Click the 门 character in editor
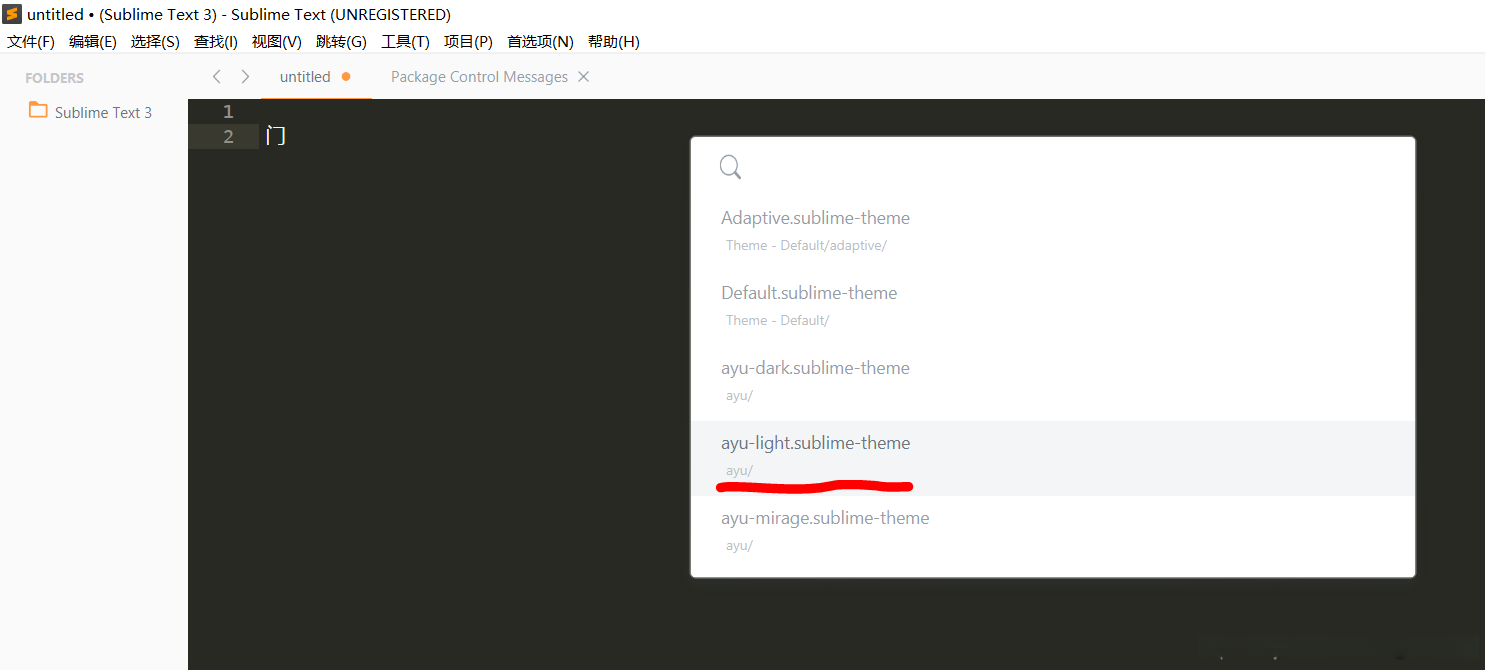The width and height of the screenshot is (1485, 670). (276, 136)
